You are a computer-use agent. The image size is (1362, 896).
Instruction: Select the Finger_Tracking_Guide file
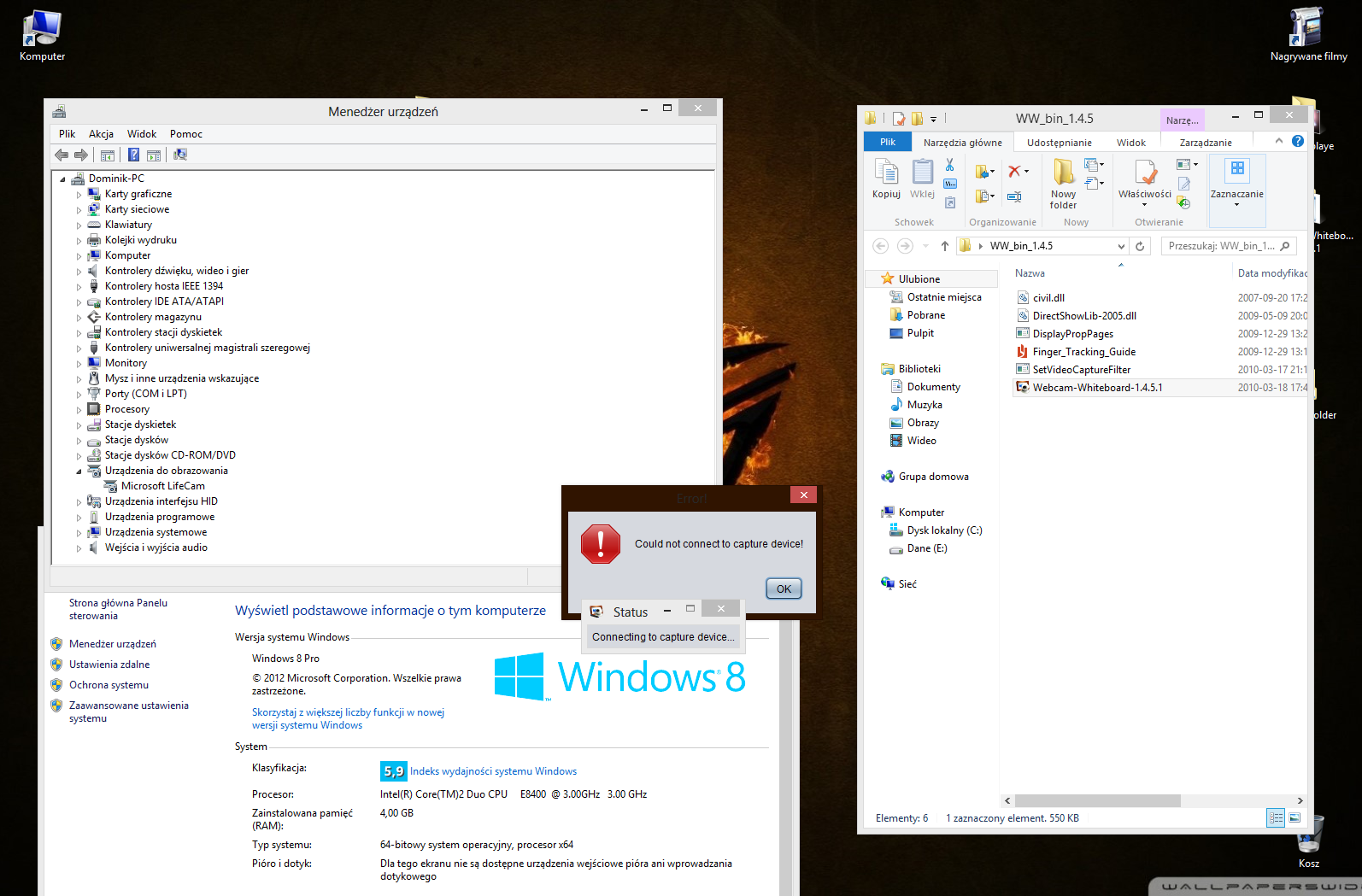(1083, 352)
